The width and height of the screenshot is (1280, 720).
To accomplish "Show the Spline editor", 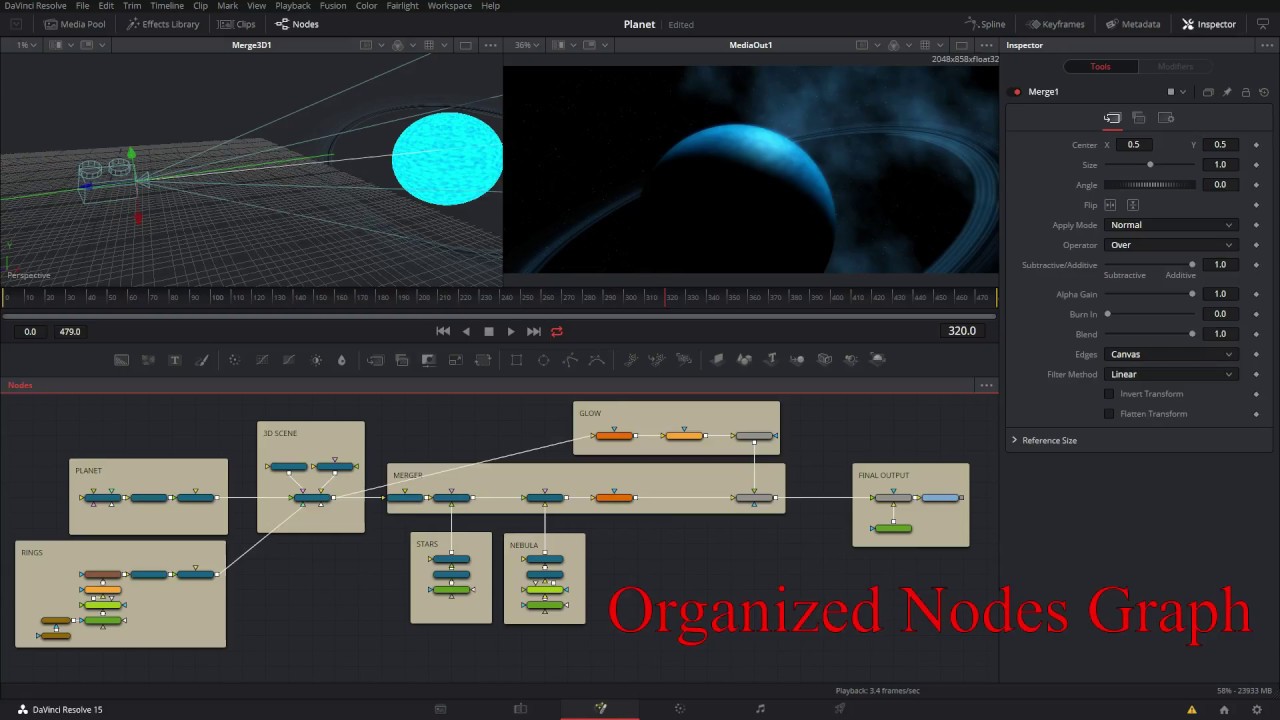I will [985, 24].
